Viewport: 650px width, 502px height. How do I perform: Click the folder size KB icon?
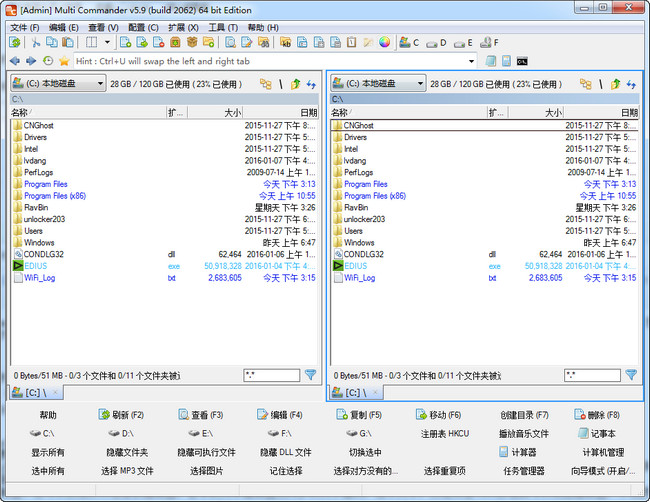click(x=286, y=42)
